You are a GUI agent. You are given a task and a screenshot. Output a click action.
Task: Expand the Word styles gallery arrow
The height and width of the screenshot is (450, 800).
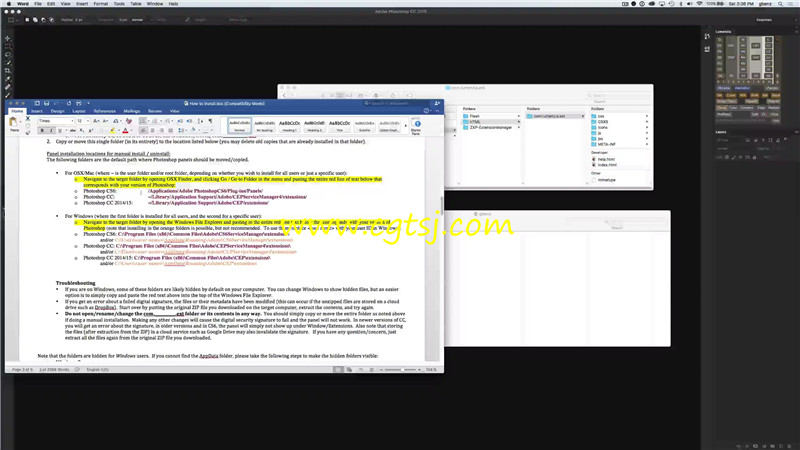pyautogui.click(x=406, y=126)
